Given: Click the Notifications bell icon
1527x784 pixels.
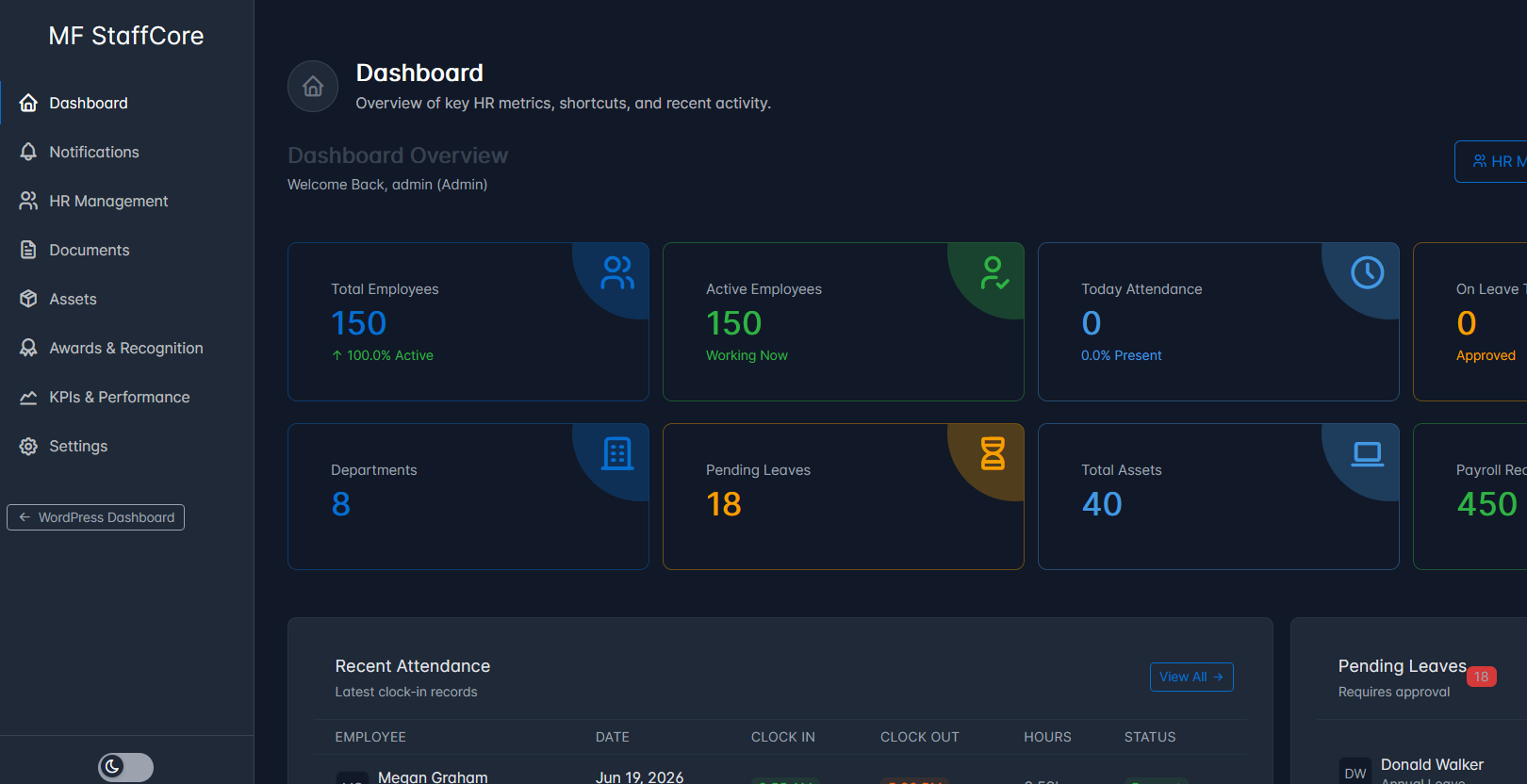Looking at the screenshot, I should tap(28, 152).
